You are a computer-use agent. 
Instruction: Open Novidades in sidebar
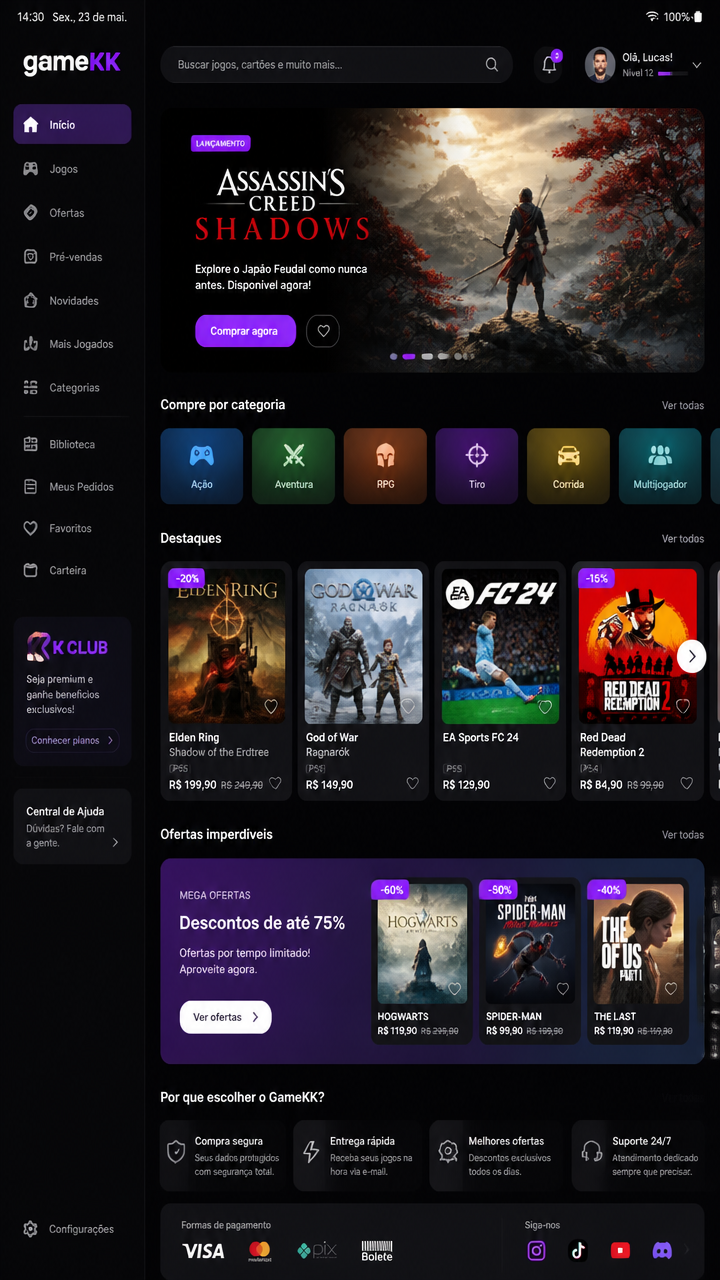tap(72, 301)
